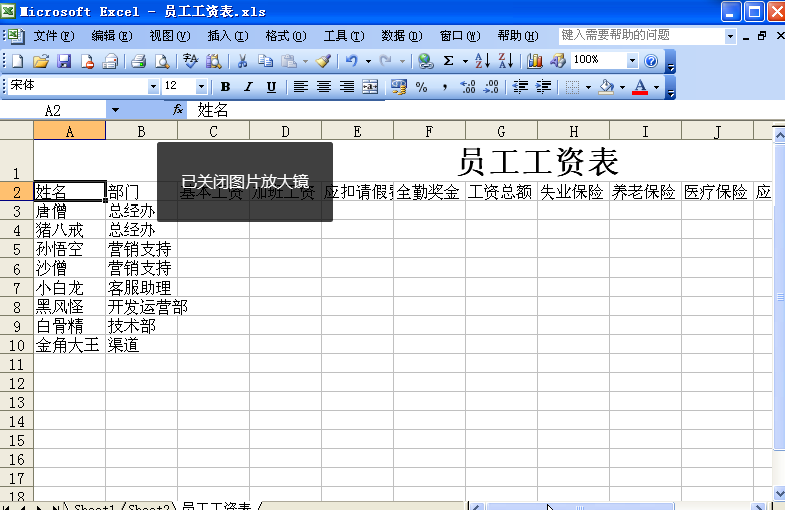The height and width of the screenshot is (510, 785).
Task: Click the Permission icon in standard toolbar
Action: click(87, 61)
